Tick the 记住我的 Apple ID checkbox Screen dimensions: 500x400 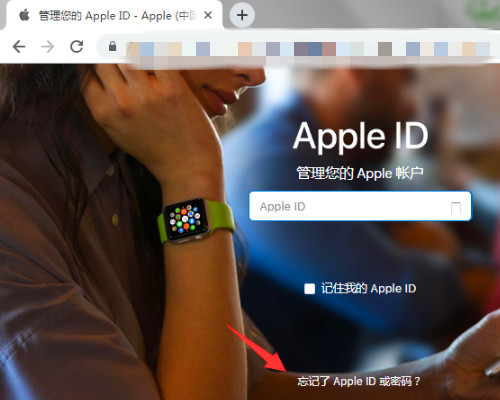click(309, 289)
